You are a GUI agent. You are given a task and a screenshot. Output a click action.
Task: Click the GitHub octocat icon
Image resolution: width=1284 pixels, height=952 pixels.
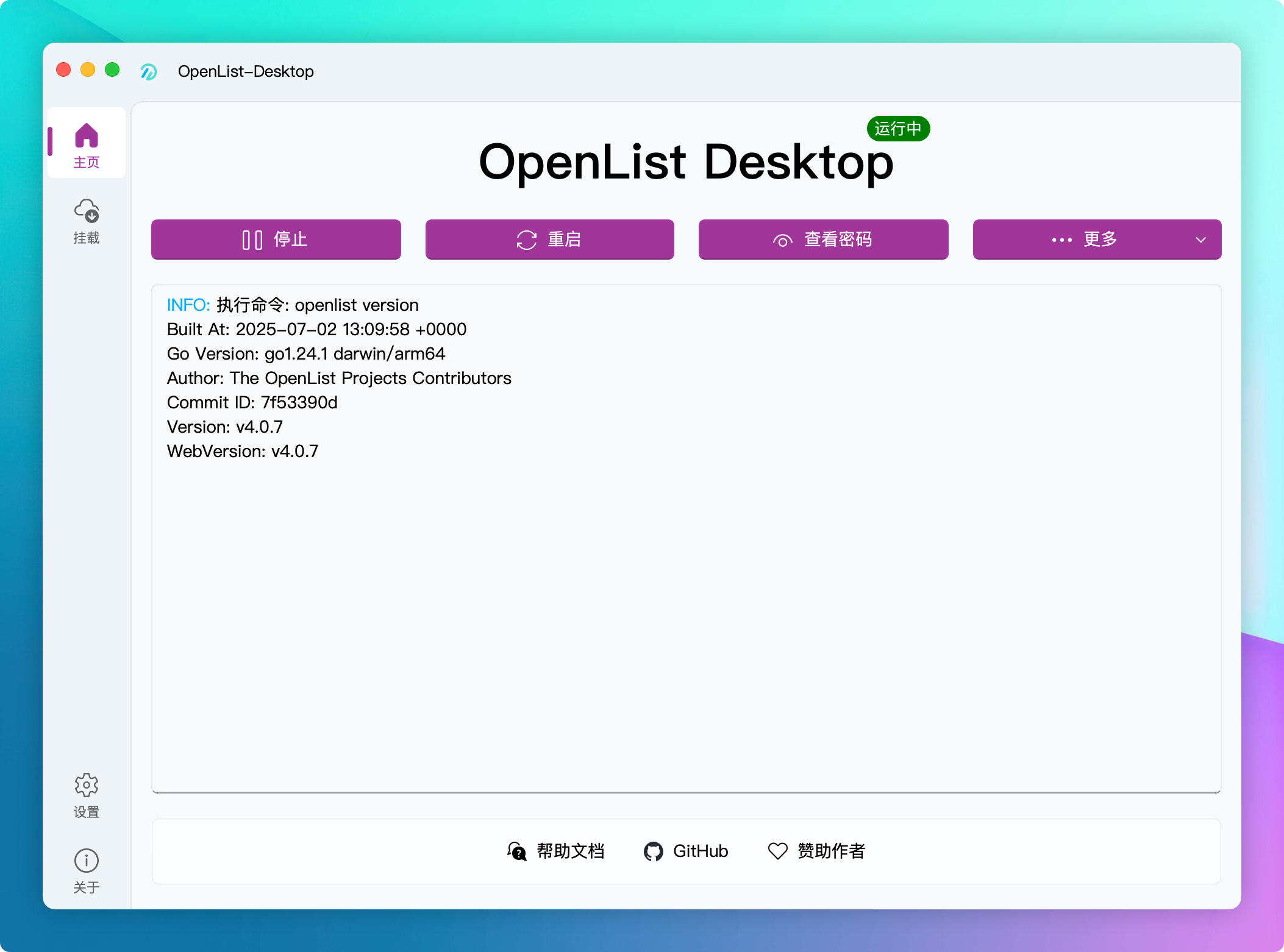click(x=653, y=851)
